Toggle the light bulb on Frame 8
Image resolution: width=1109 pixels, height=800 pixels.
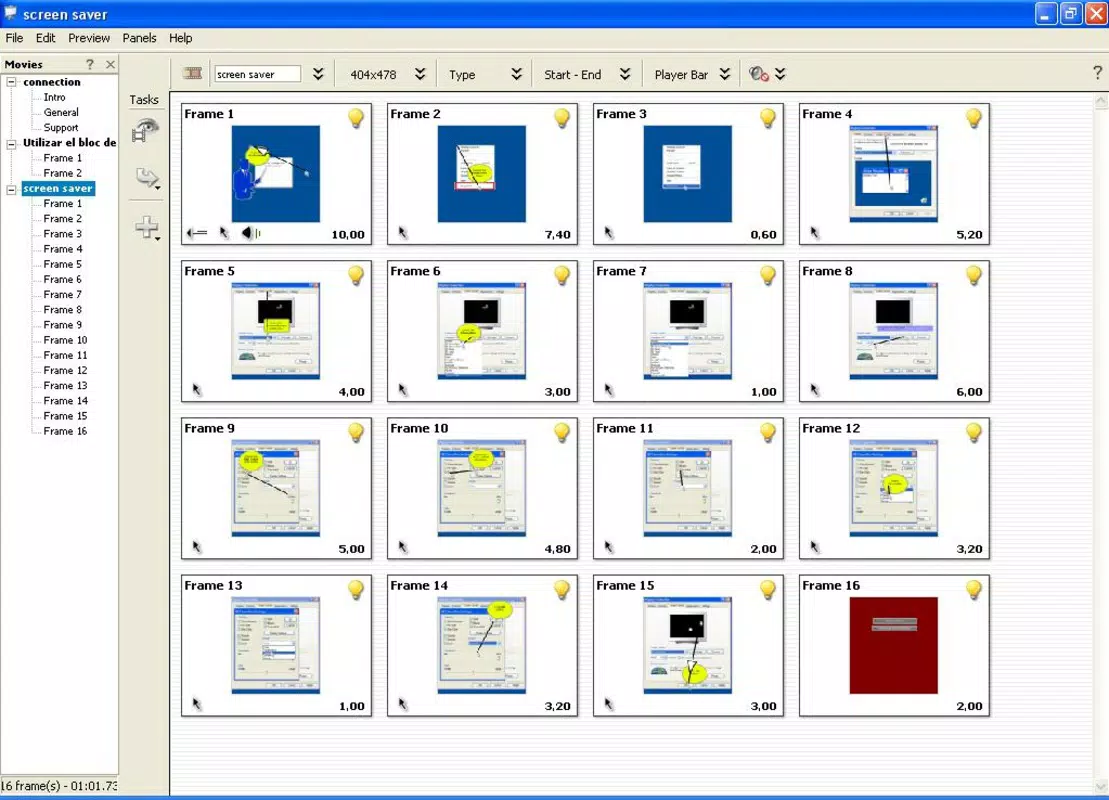[973, 275]
